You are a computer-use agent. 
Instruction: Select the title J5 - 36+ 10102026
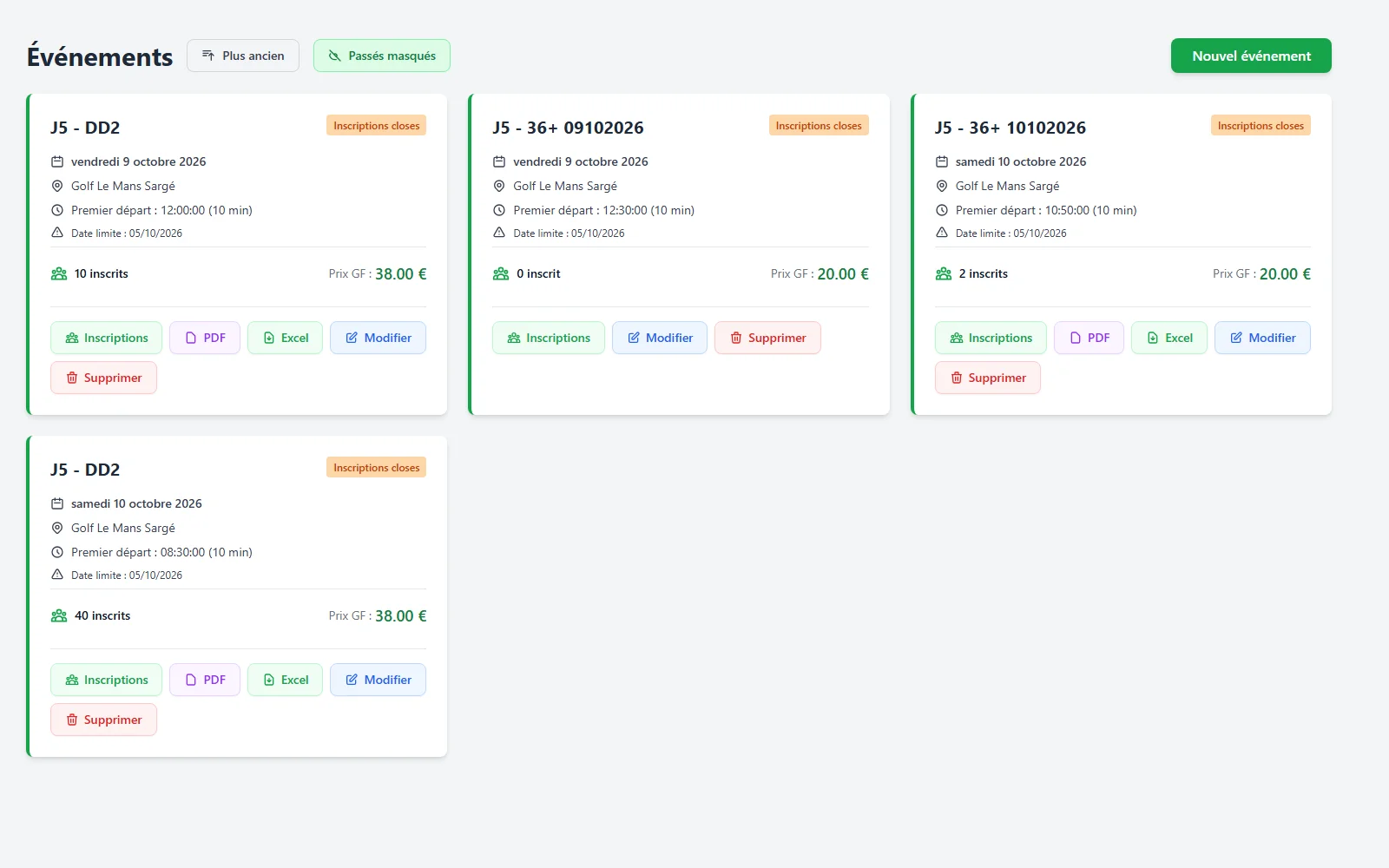(1010, 128)
